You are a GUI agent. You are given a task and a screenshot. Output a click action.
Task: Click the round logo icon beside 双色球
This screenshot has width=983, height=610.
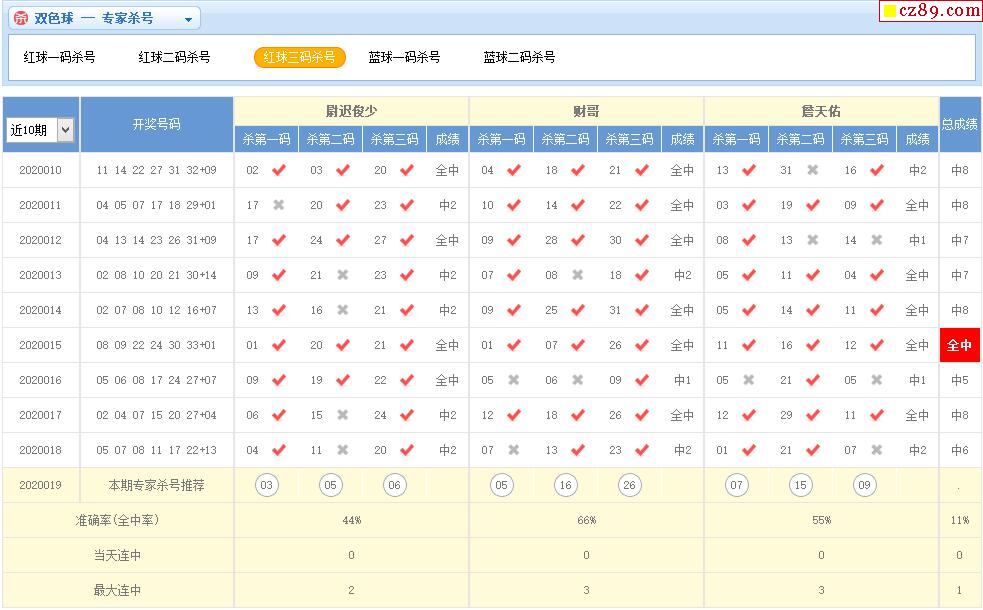click(x=20, y=18)
